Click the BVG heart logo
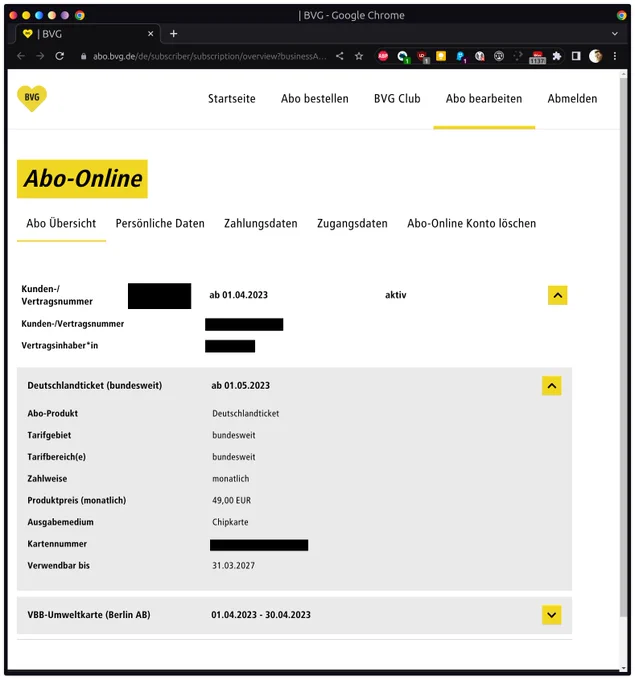 (32, 98)
